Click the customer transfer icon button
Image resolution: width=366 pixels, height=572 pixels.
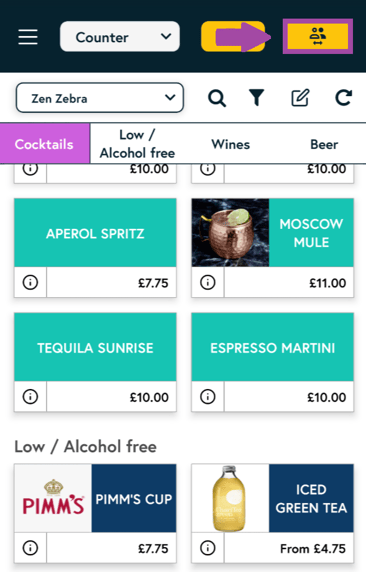click(x=317, y=36)
